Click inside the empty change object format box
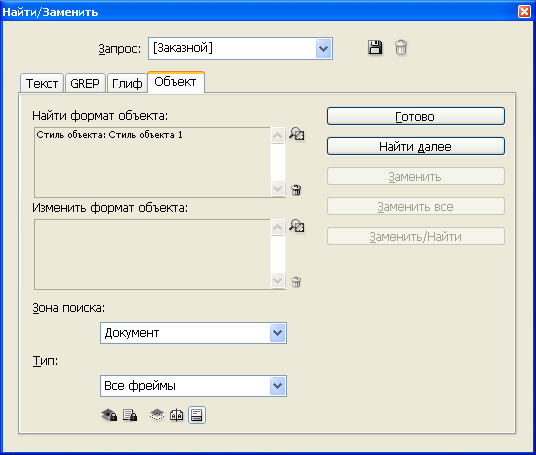536x455 pixels. click(152, 255)
